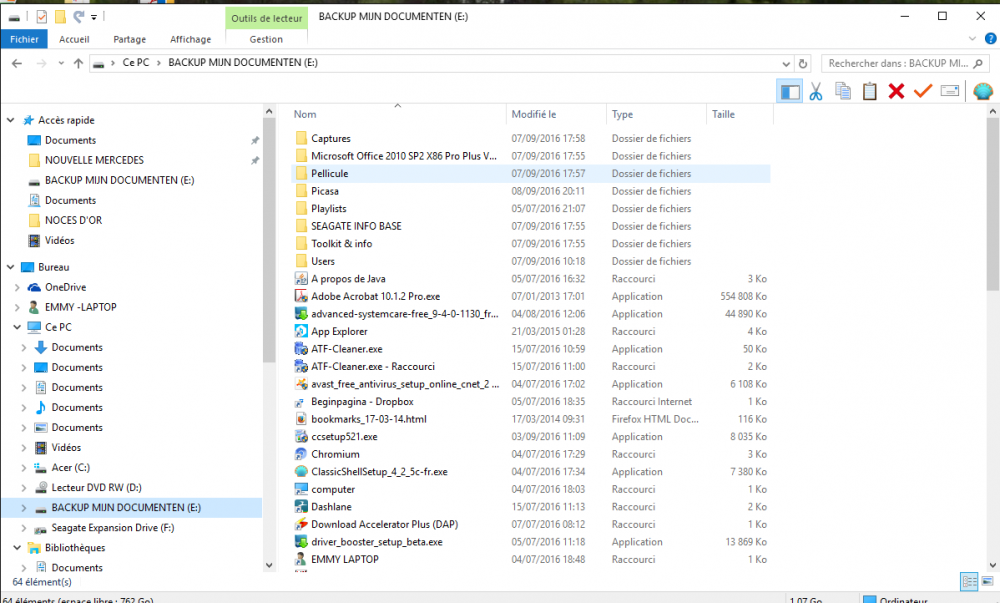Expand the Acer (C:) drive node
The height and width of the screenshot is (603, 1000).
tap(25, 467)
